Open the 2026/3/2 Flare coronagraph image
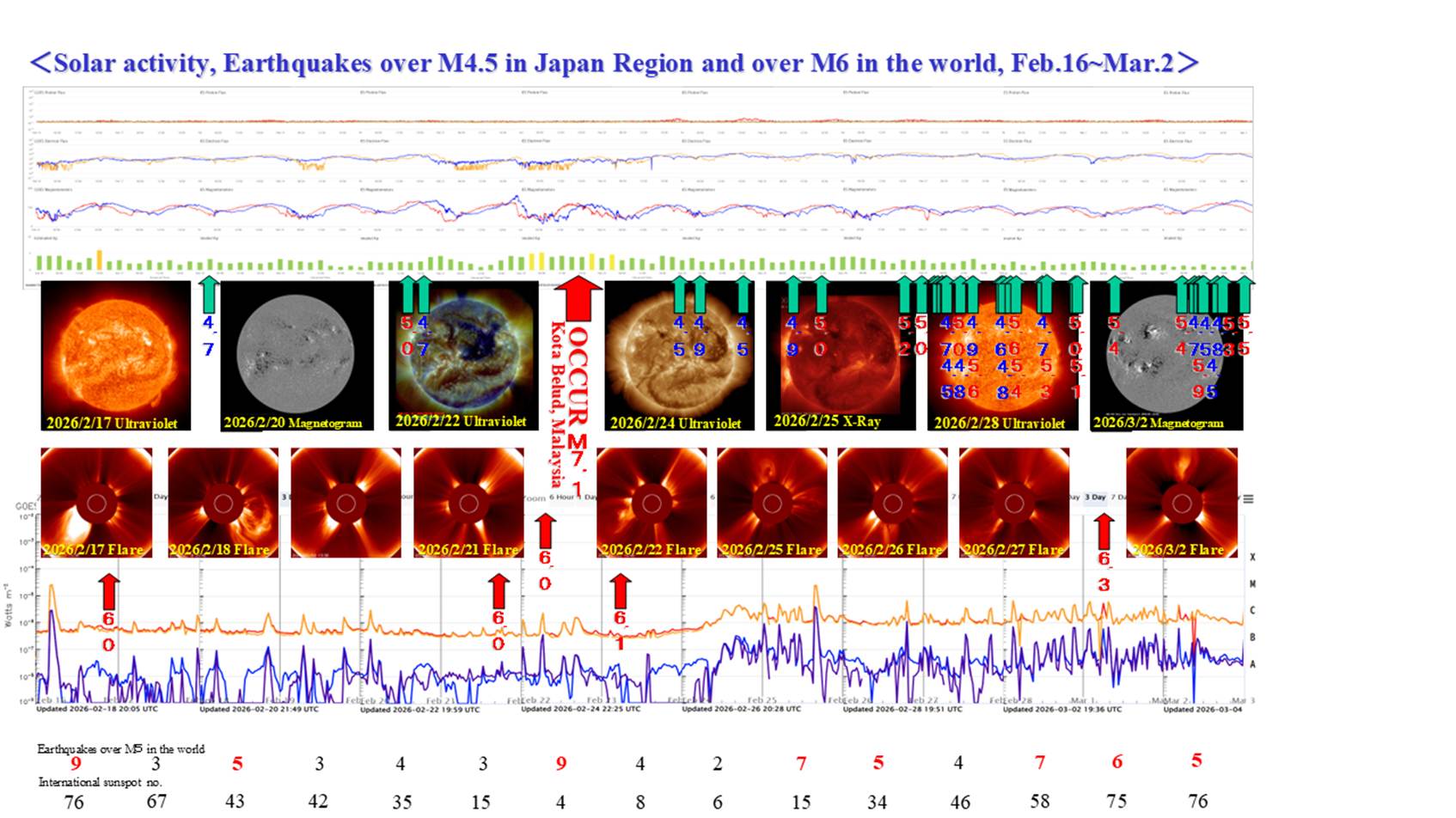 [1182, 503]
